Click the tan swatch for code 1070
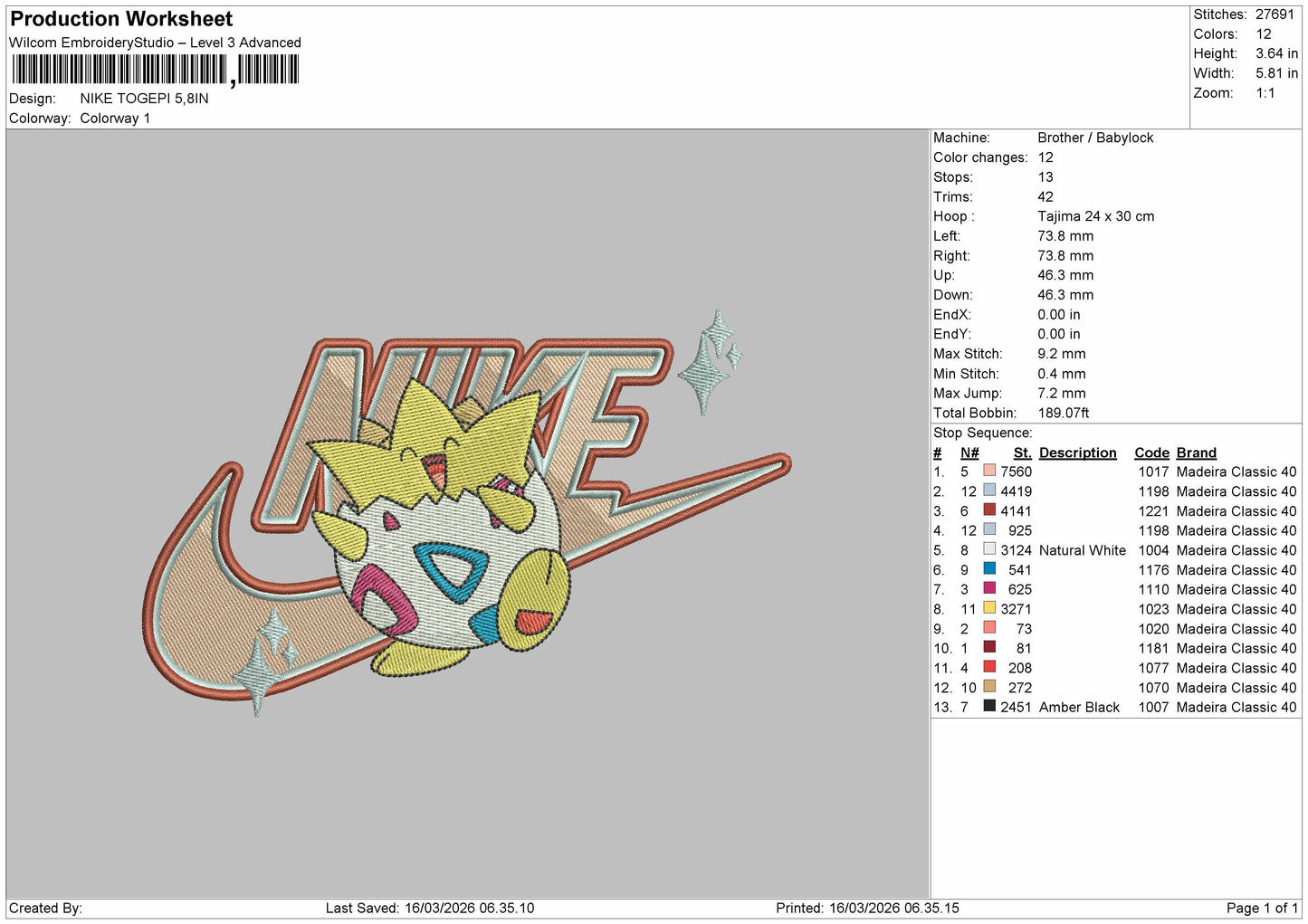Image resolution: width=1308 pixels, height=924 pixels. pyautogui.click(x=989, y=687)
